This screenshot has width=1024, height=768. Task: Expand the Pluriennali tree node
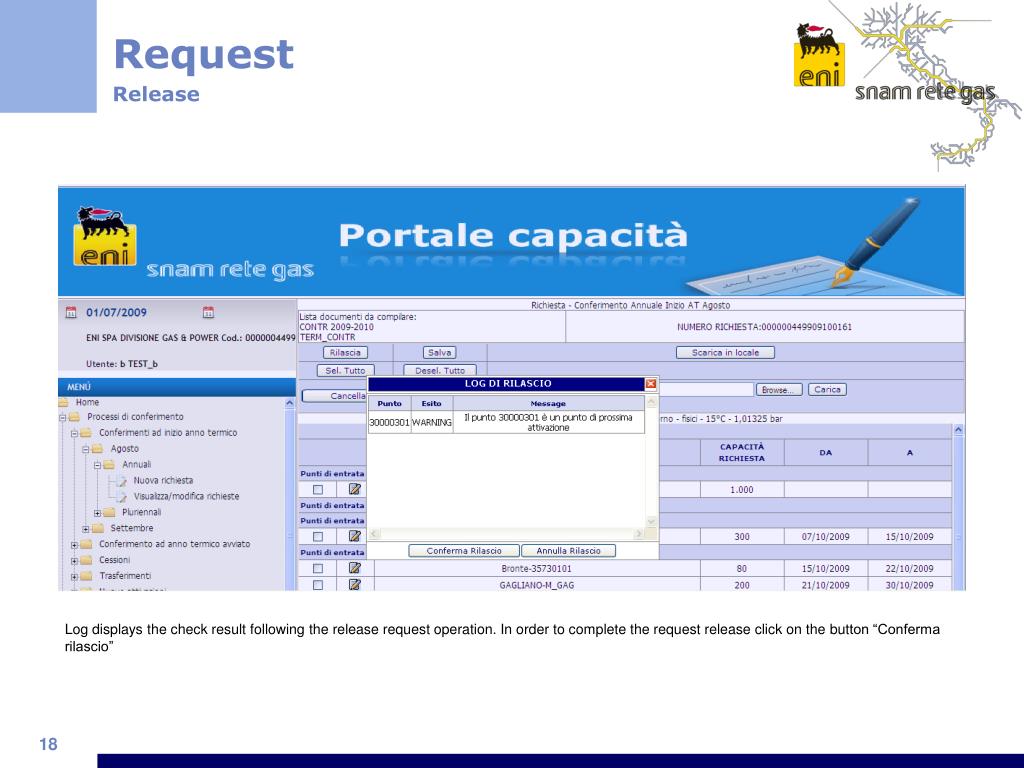(x=97, y=513)
